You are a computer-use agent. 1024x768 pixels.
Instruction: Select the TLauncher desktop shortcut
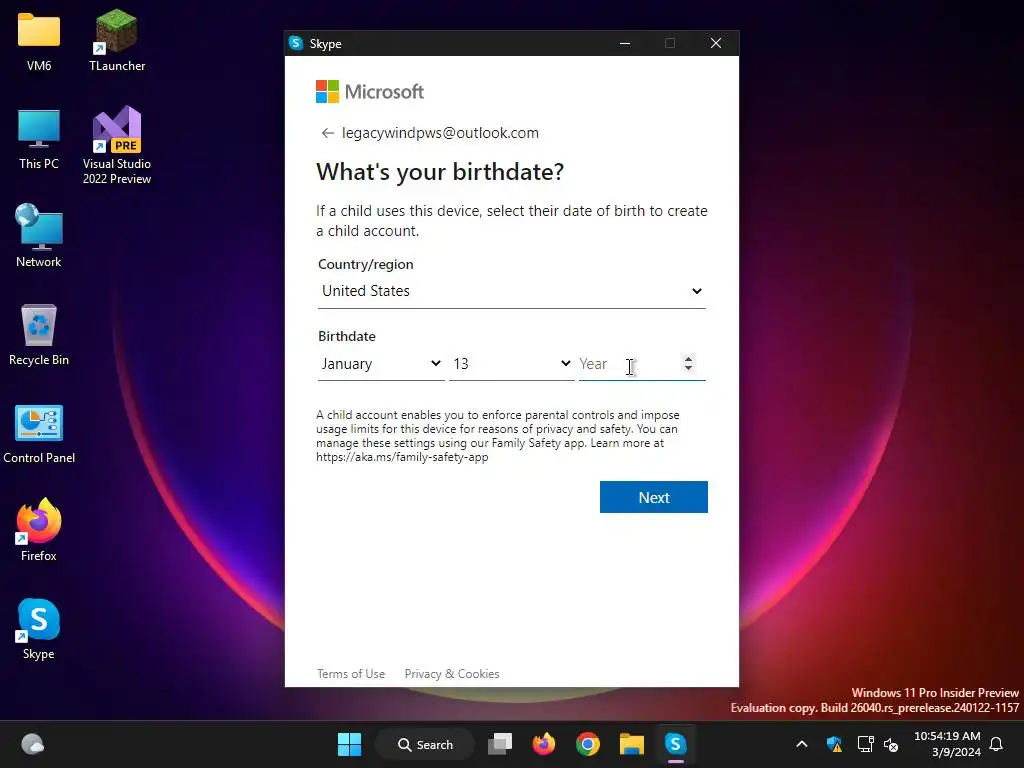(117, 40)
